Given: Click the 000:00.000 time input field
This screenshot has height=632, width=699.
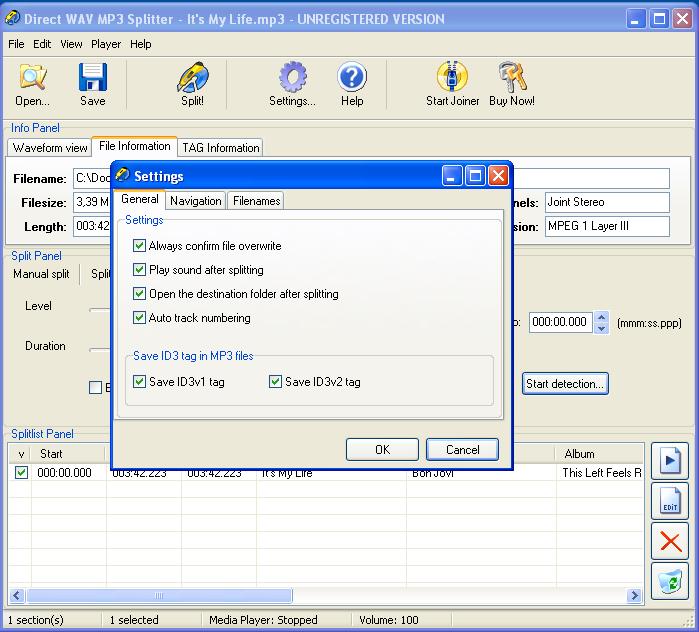Looking at the screenshot, I should pyautogui.click(x=560, y=322).
